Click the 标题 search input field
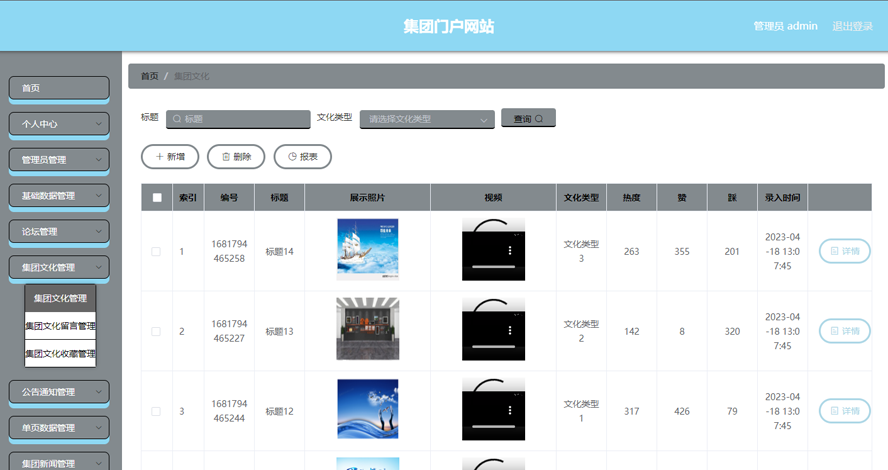The width and height of the screenshot is (888, 470). 238,119
